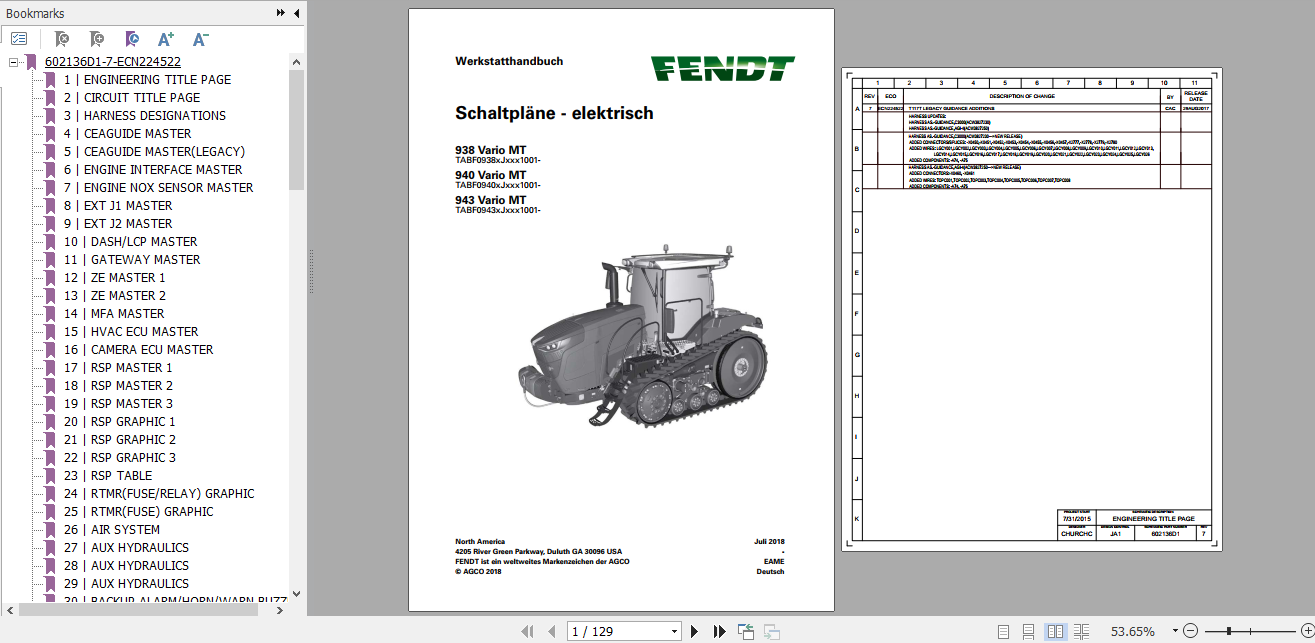This screenshot has height=643, width=1315.
Task: Click the bookmark list scroll up arrow
Action: pos(296,62)
